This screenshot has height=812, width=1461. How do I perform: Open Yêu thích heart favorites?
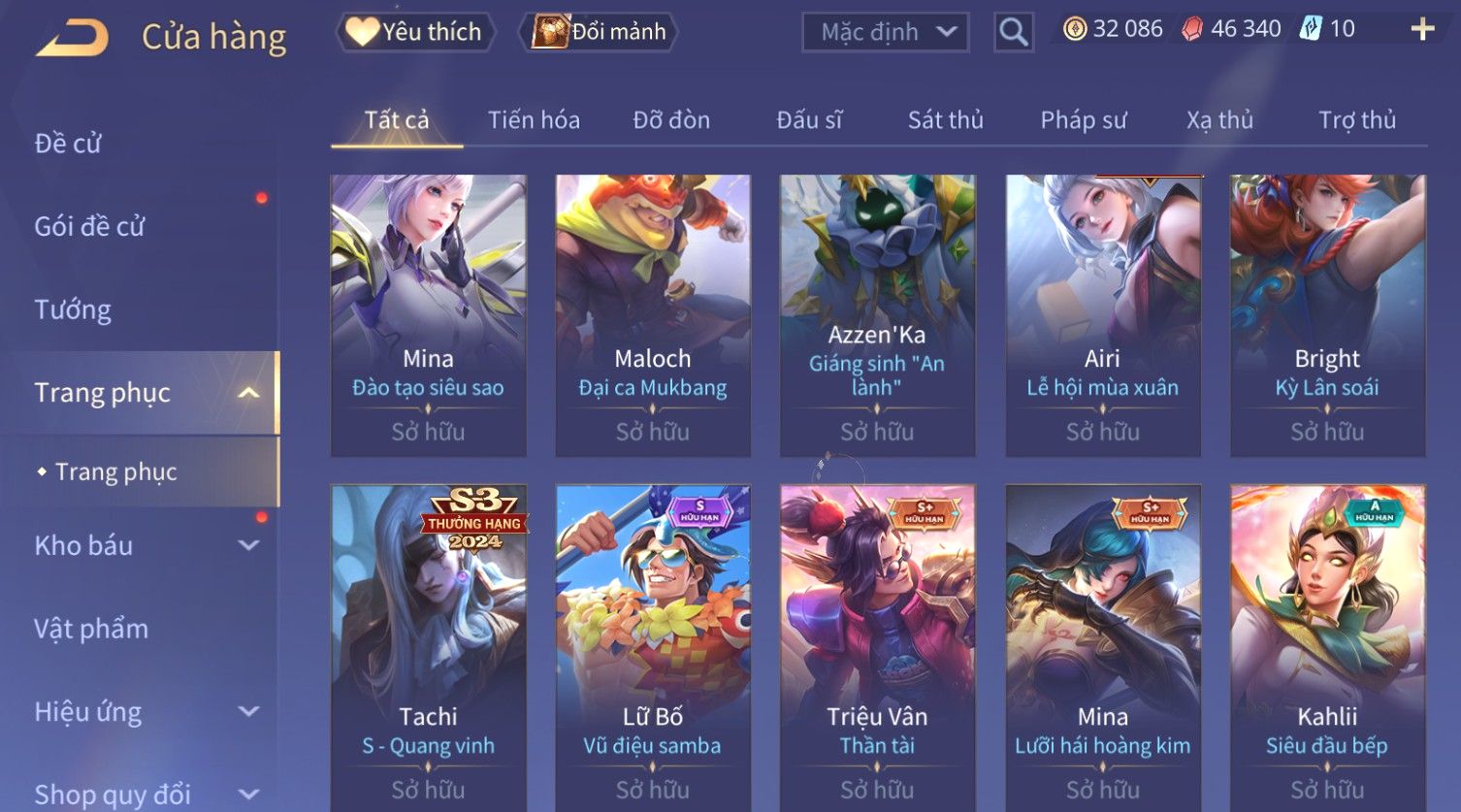pyautogui.click(x=416, y=32)
